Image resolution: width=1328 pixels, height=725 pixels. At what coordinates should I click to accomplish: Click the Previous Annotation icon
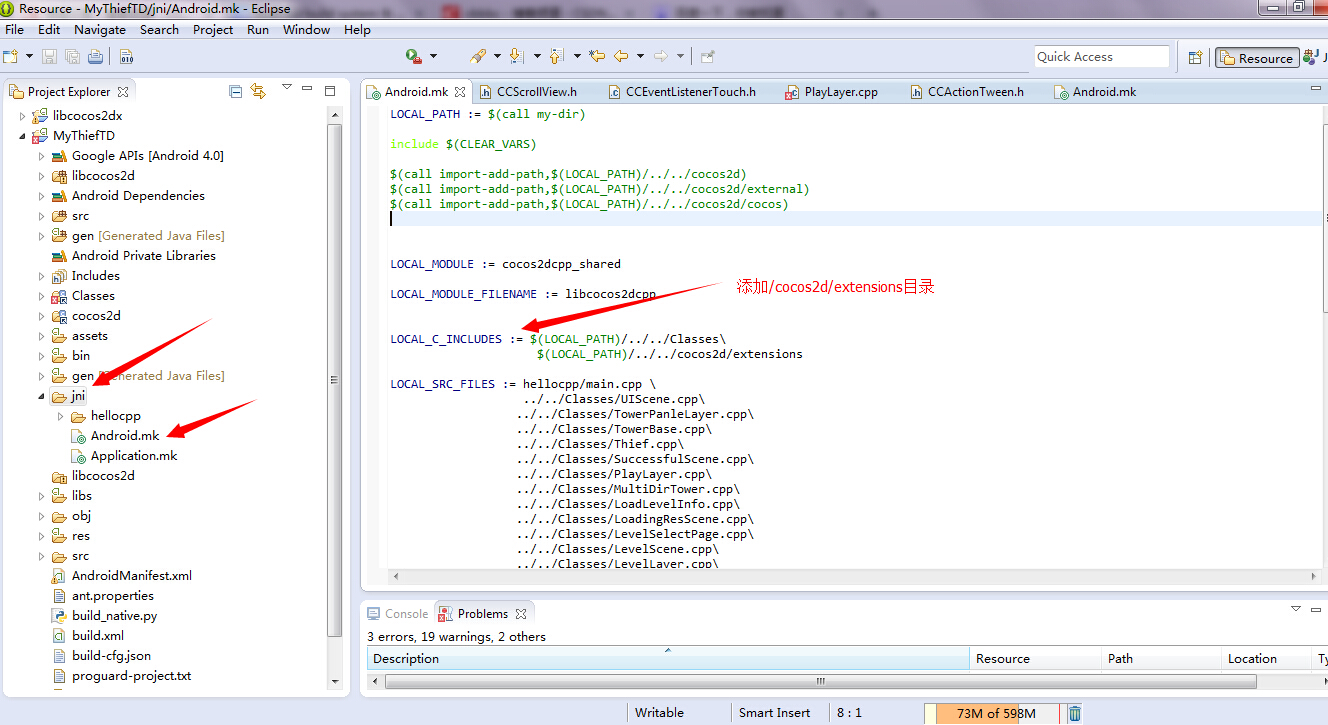point(555,56)
